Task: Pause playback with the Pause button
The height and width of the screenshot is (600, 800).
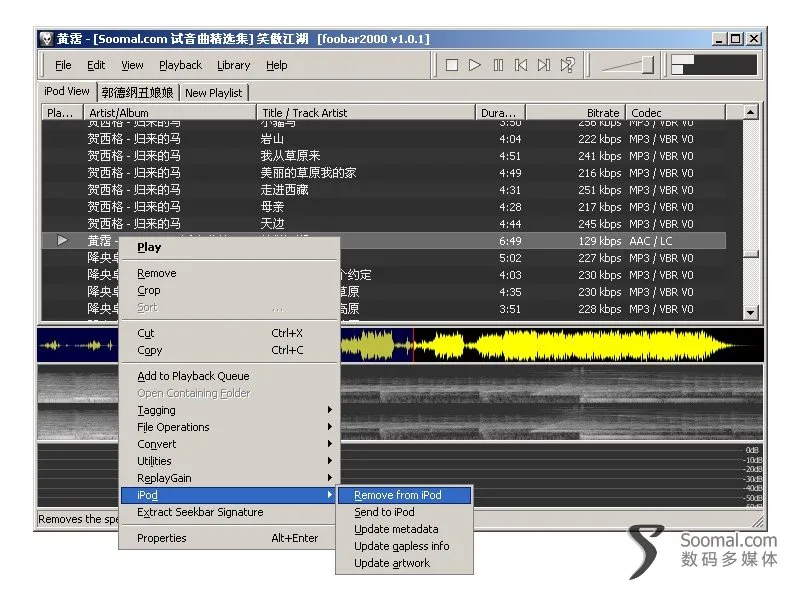Action: [x=498, y=65]
